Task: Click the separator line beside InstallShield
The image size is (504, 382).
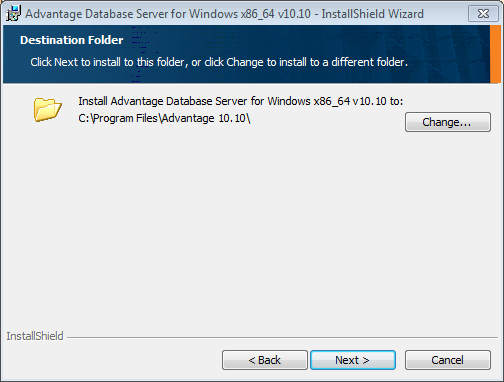Action: tap(282, 337)
